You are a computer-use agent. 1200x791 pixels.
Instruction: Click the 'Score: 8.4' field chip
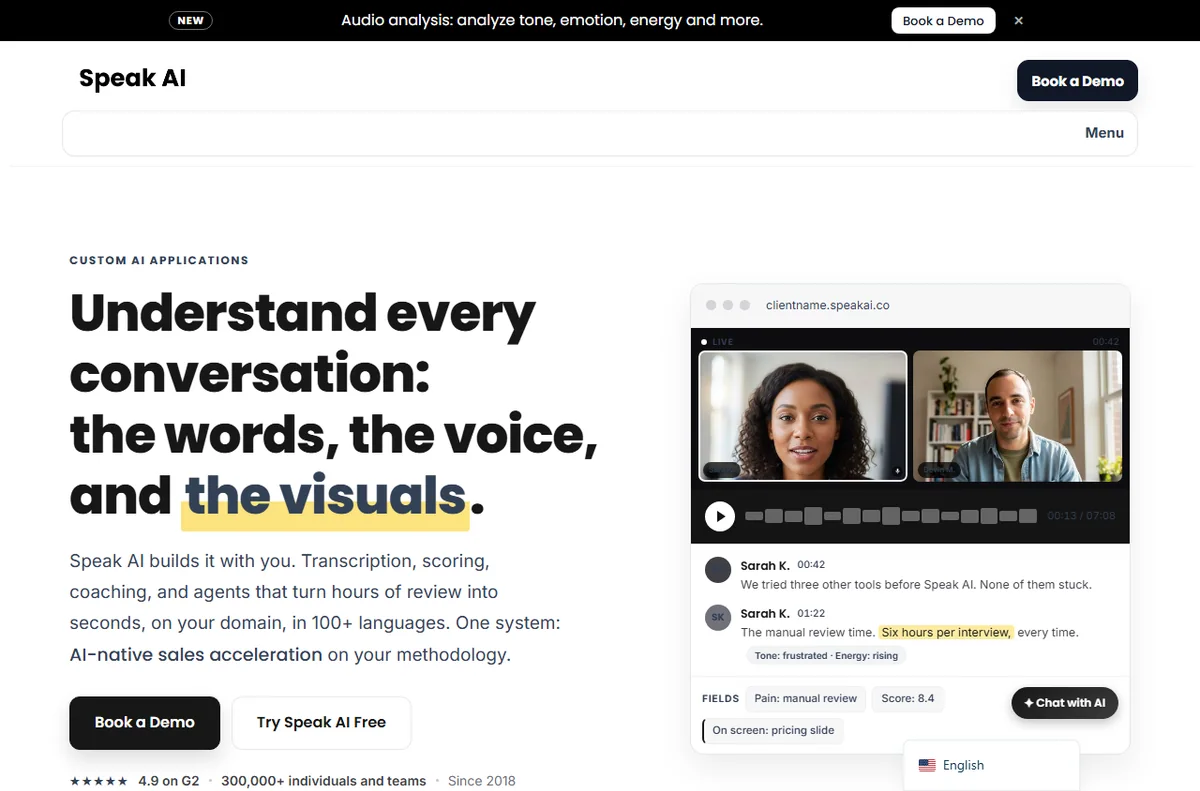[907, 699]
